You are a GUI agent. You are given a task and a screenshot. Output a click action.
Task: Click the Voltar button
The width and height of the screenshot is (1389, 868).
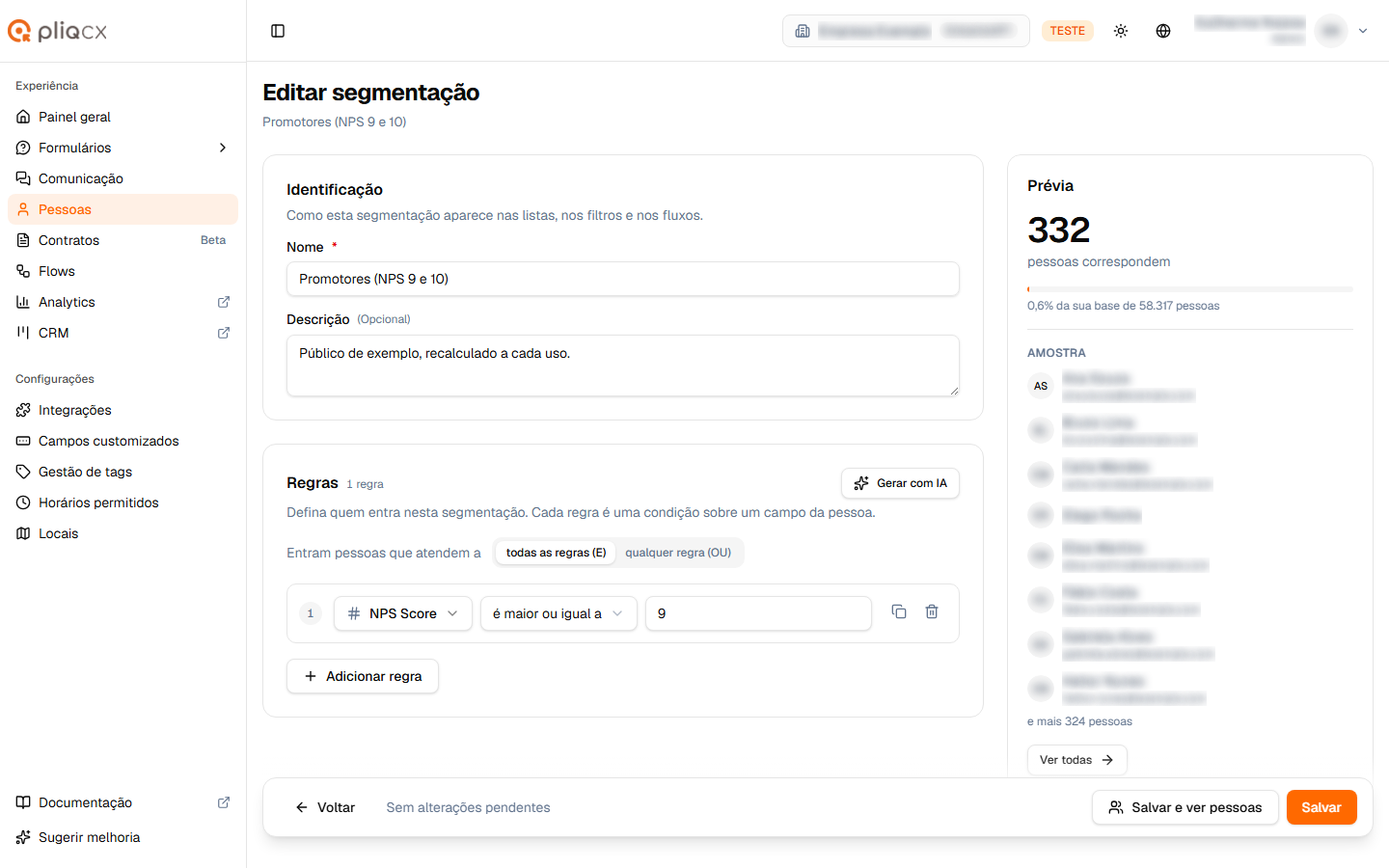coord(325,807)
